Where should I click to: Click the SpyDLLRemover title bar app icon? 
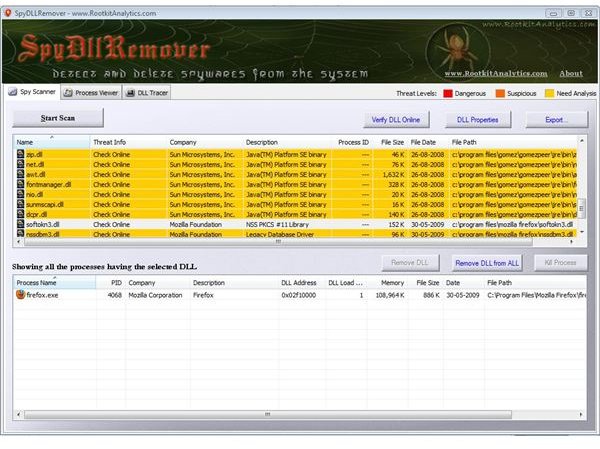click(7, 13)
